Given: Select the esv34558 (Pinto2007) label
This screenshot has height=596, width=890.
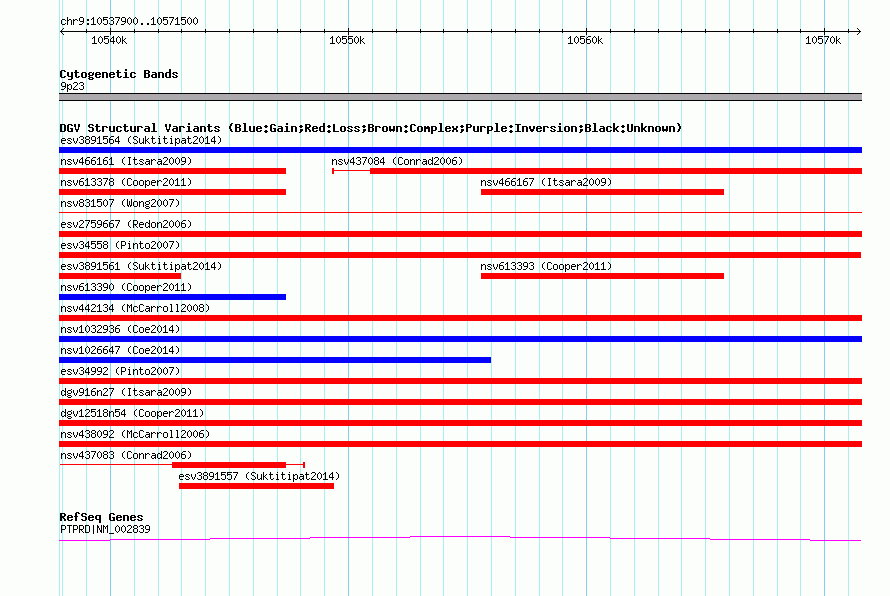Looking at the screenshot, I should (x=120, y=245).
